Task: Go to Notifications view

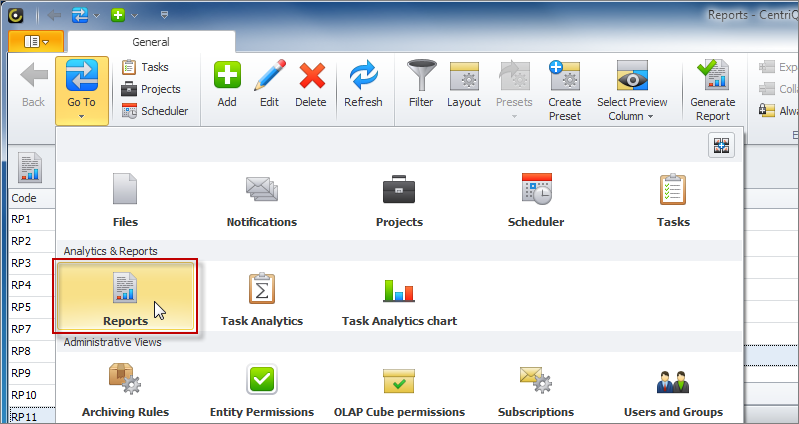Action: coord(262,200)
